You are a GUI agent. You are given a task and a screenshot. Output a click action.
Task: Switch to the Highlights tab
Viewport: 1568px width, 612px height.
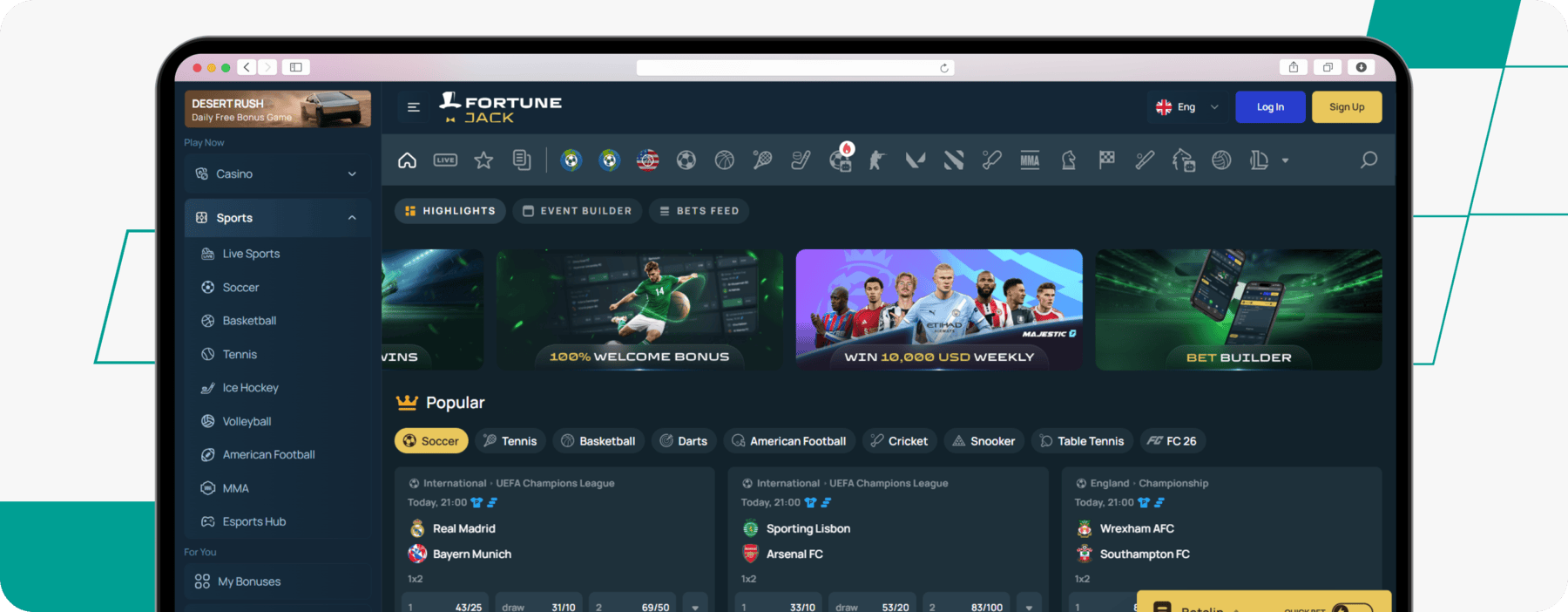449,211
